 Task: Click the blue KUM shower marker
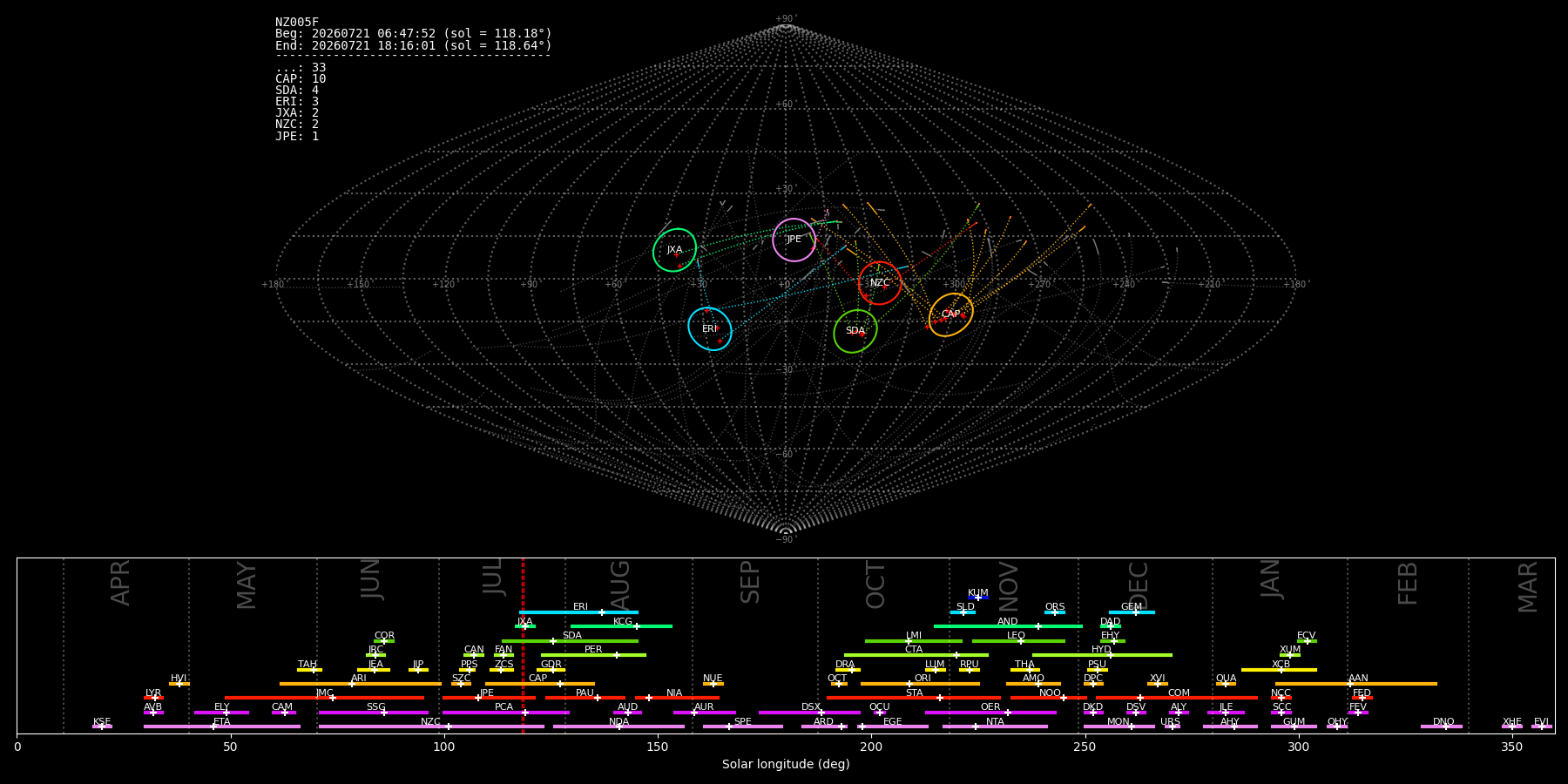coord(978,598)
